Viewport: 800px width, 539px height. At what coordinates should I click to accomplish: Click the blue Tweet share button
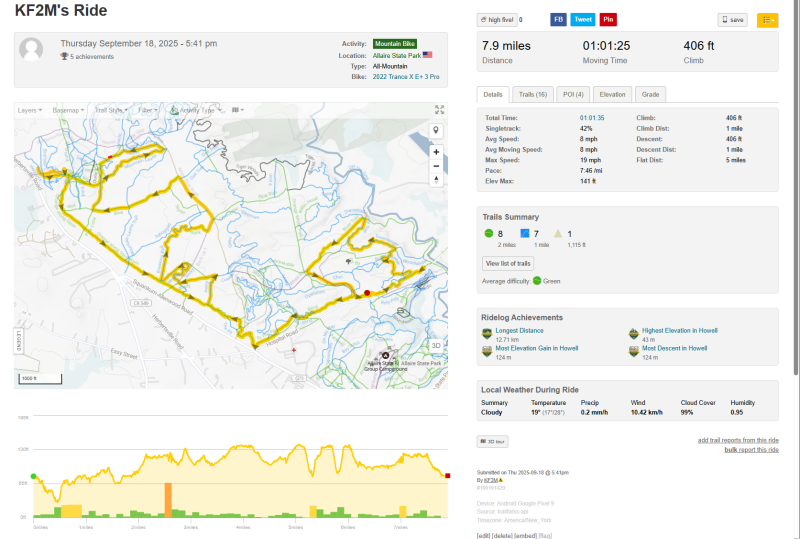(583, 19)
